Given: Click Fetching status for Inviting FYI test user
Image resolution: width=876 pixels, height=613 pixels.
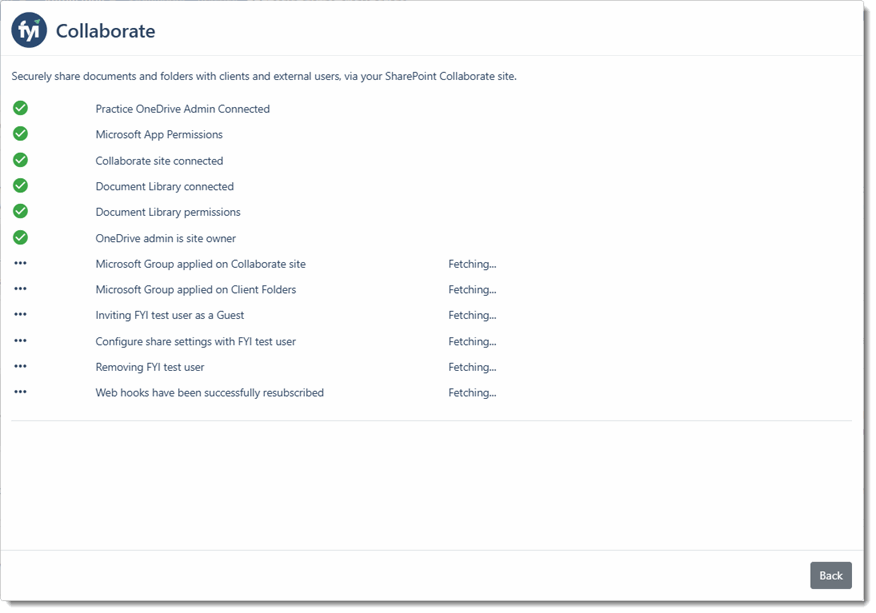Looking at the screenshot, I should 472,316.
